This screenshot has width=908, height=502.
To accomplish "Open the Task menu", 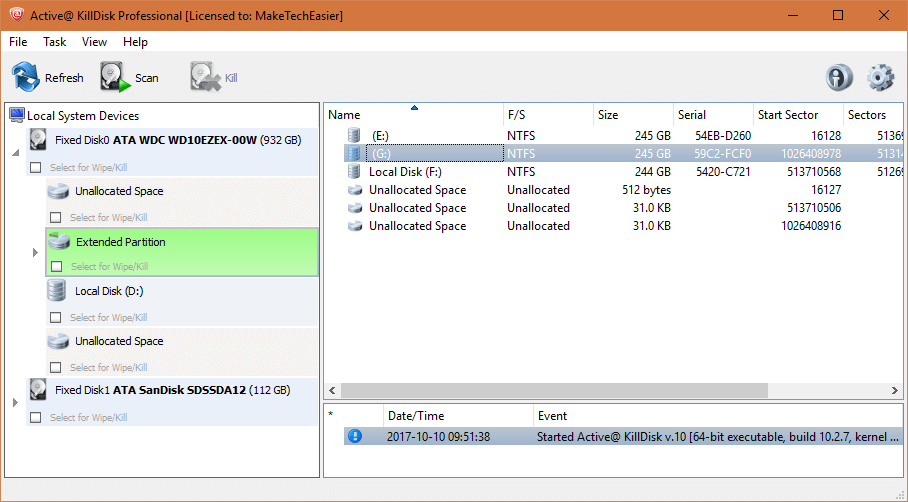I will pos(54,42).
